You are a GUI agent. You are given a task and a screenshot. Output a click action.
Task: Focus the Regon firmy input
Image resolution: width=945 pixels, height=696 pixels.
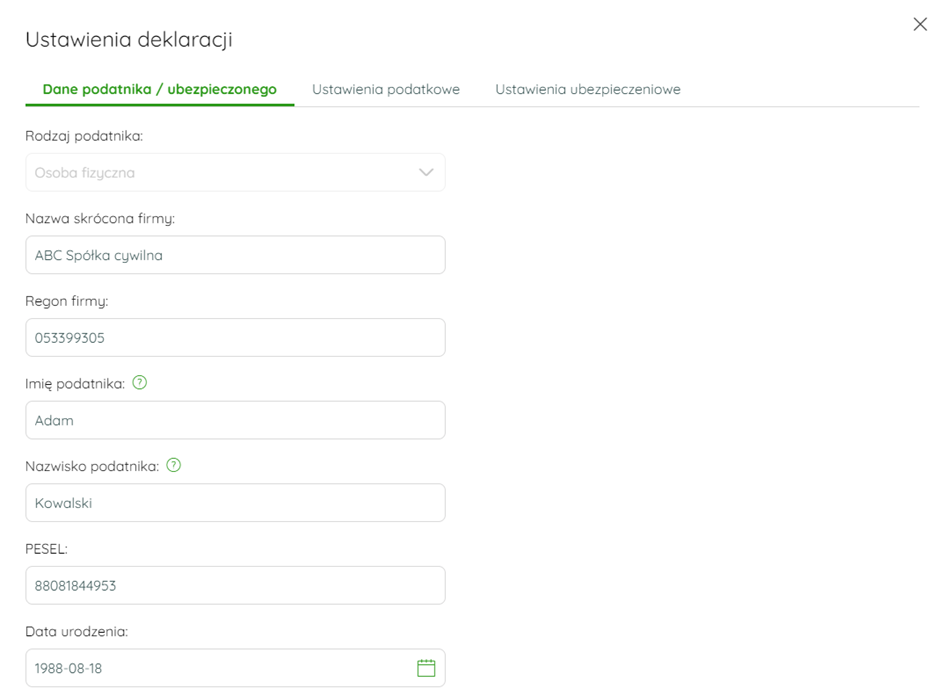235,337
